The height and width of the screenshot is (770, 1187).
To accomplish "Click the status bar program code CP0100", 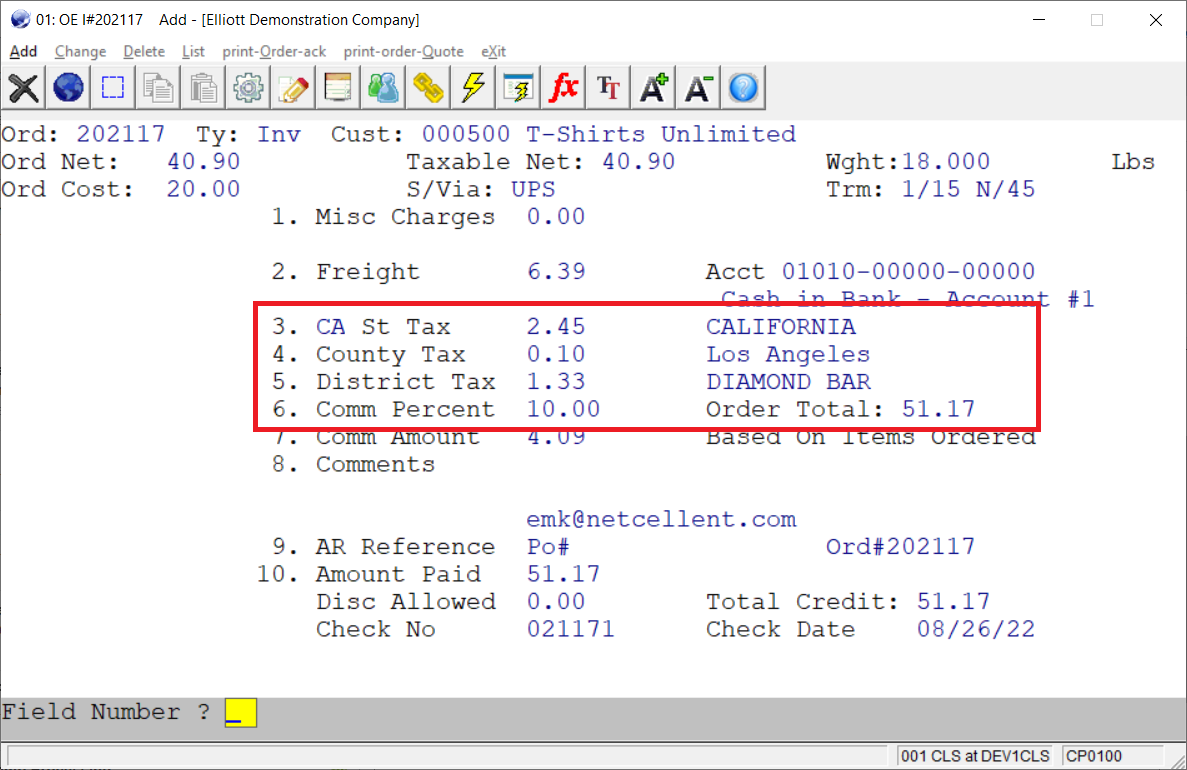I will click(1094, 756).
